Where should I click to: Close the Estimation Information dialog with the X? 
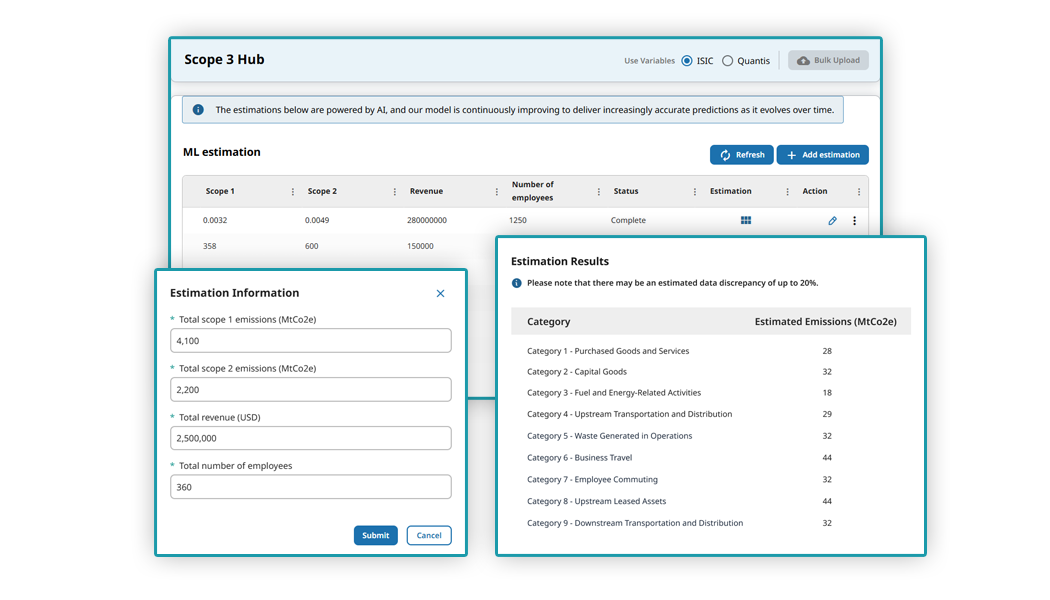pyautogui.click(x=440, y=293)
